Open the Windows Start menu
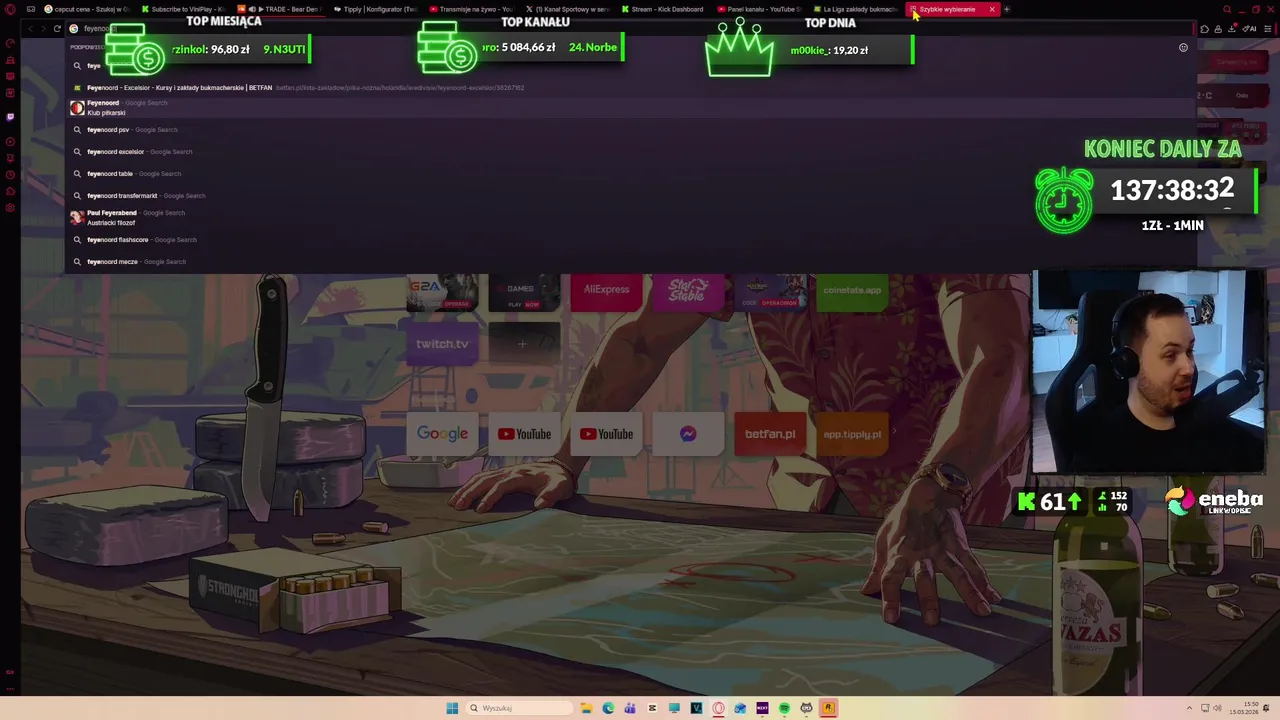This screenshot has width=1280, height=720. (452, 708)
